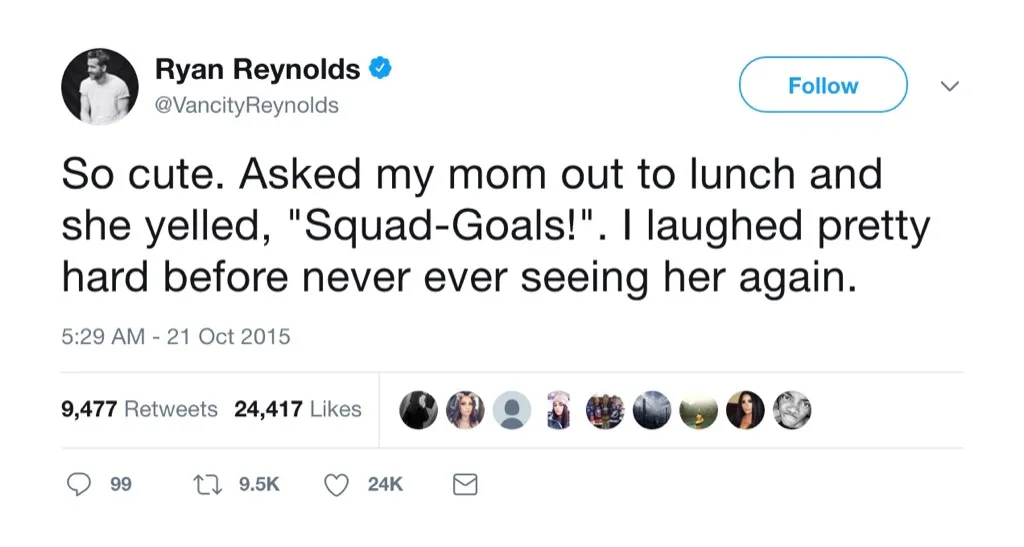The height and width of the screenshot is (547, 1024).
Task: Click the liker avatar with group in jerseys
Action: point(604,409)
